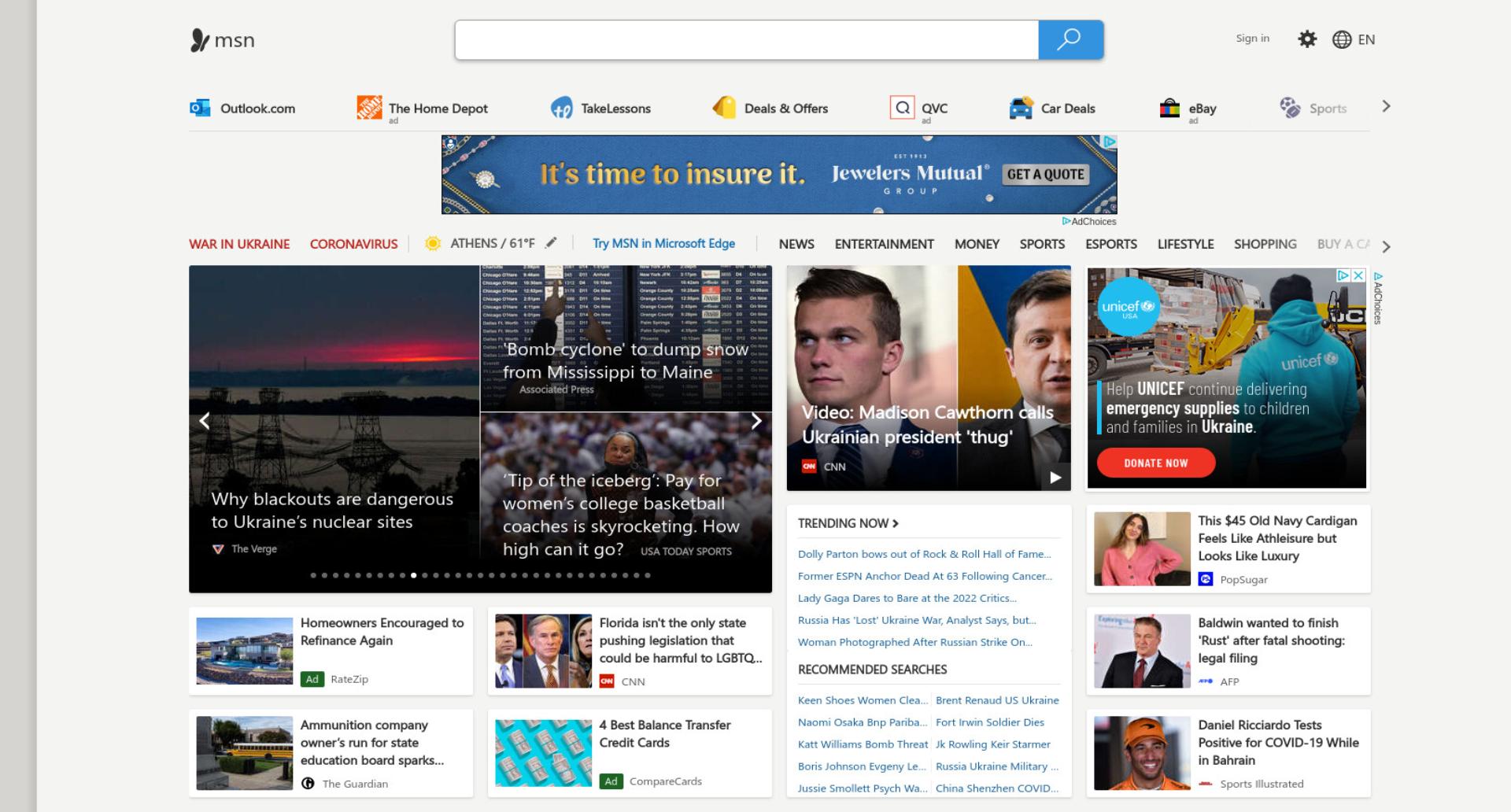The image size is (1511, 812).
Task: Click the QVC magnifier logo icon
Action: 902,107
